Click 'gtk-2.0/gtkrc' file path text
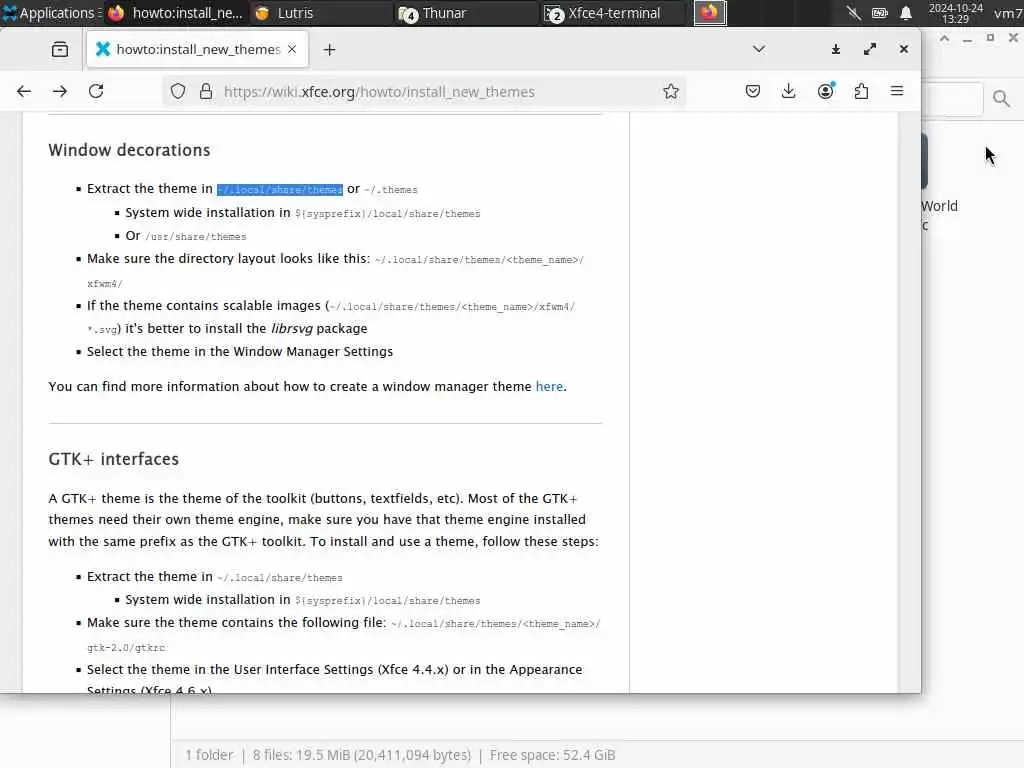The image size is (1024, 768). click(126, 648)
